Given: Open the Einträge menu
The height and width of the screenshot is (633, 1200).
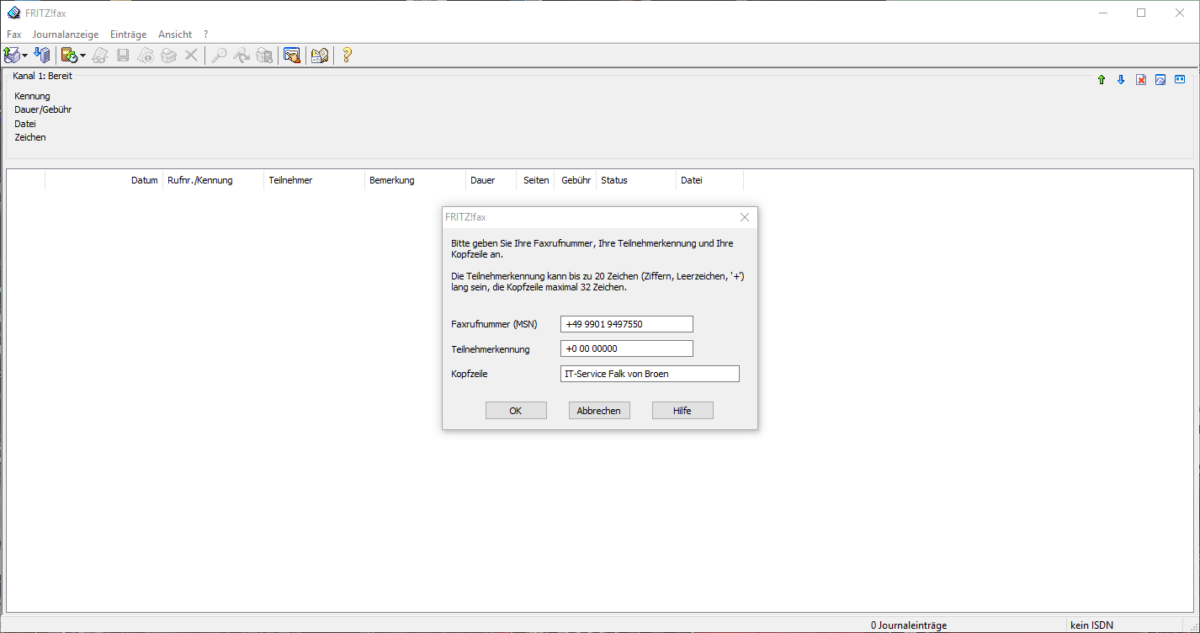Looking at the screenshot, I should coord(128,34).
